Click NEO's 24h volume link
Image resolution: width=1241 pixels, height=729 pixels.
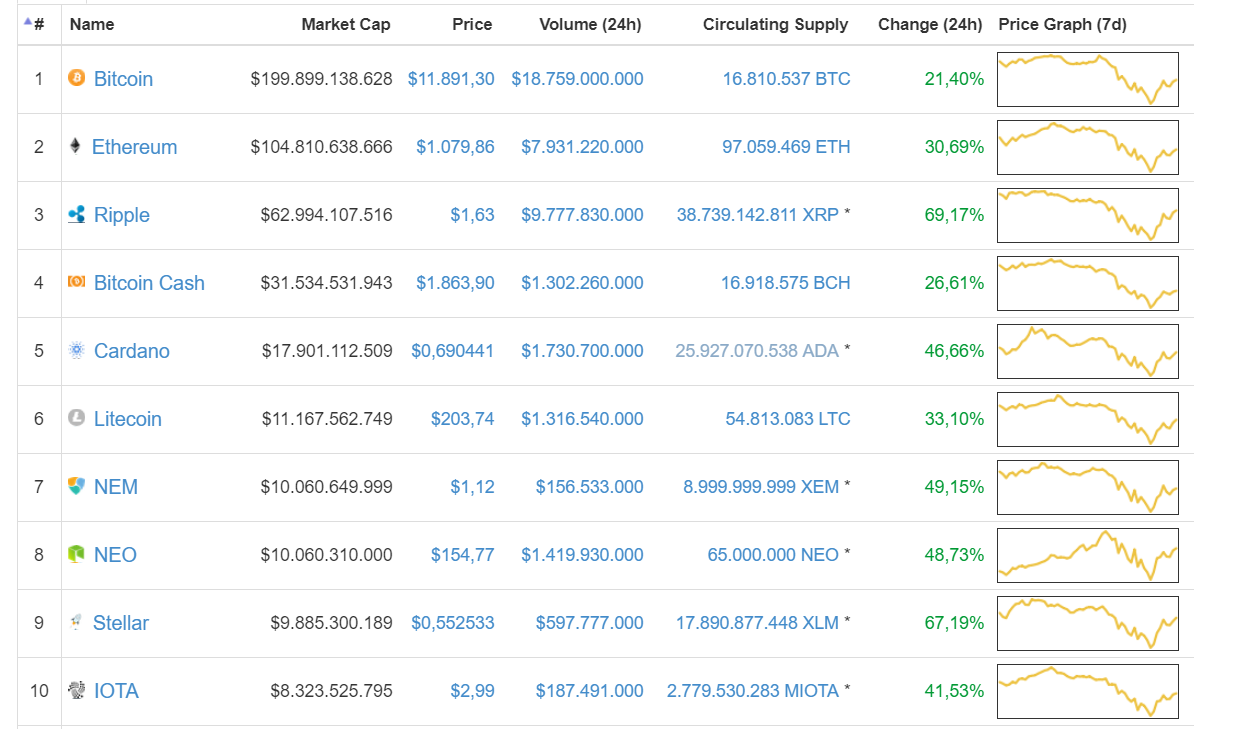pyautogui.click(x=581, y=554)
